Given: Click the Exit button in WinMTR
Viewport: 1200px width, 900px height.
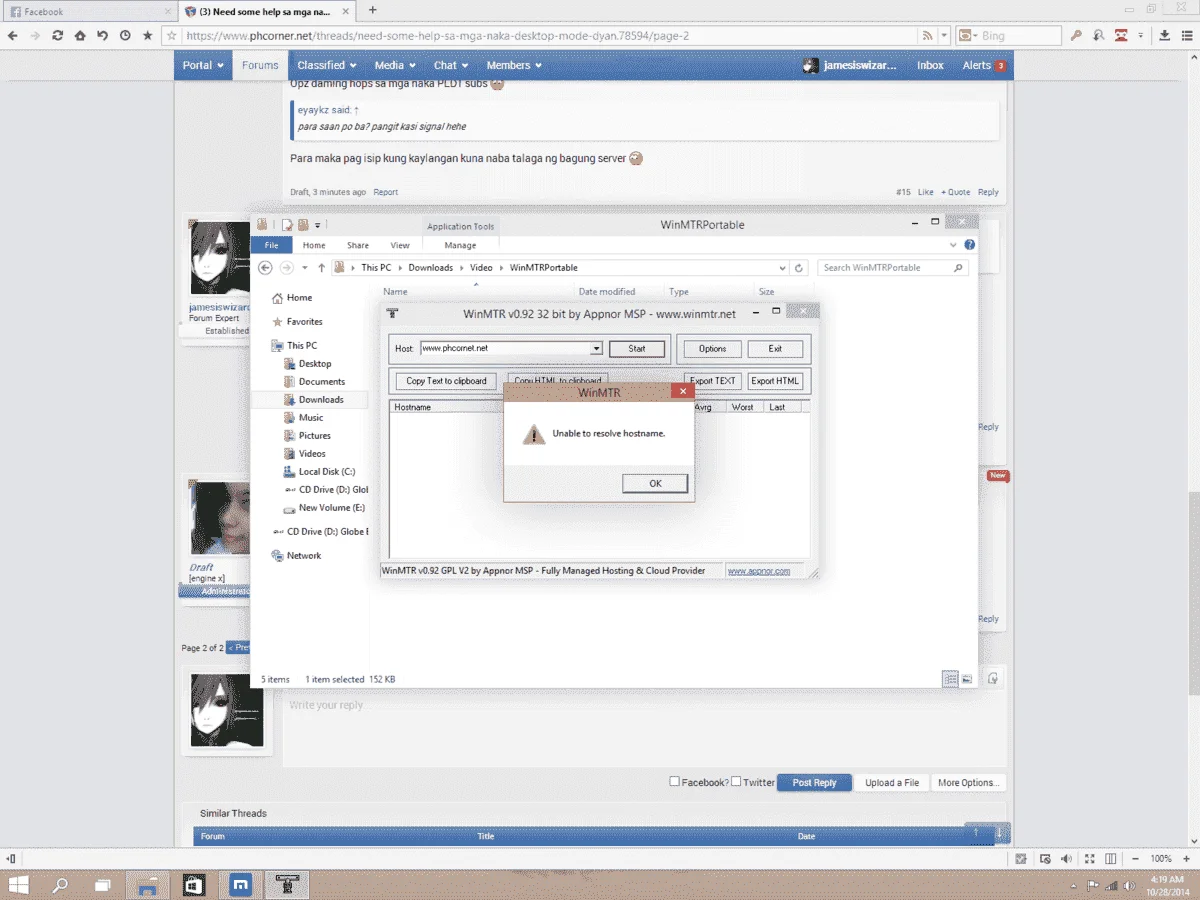Looking at the screenshot, I should coord(775,349).
